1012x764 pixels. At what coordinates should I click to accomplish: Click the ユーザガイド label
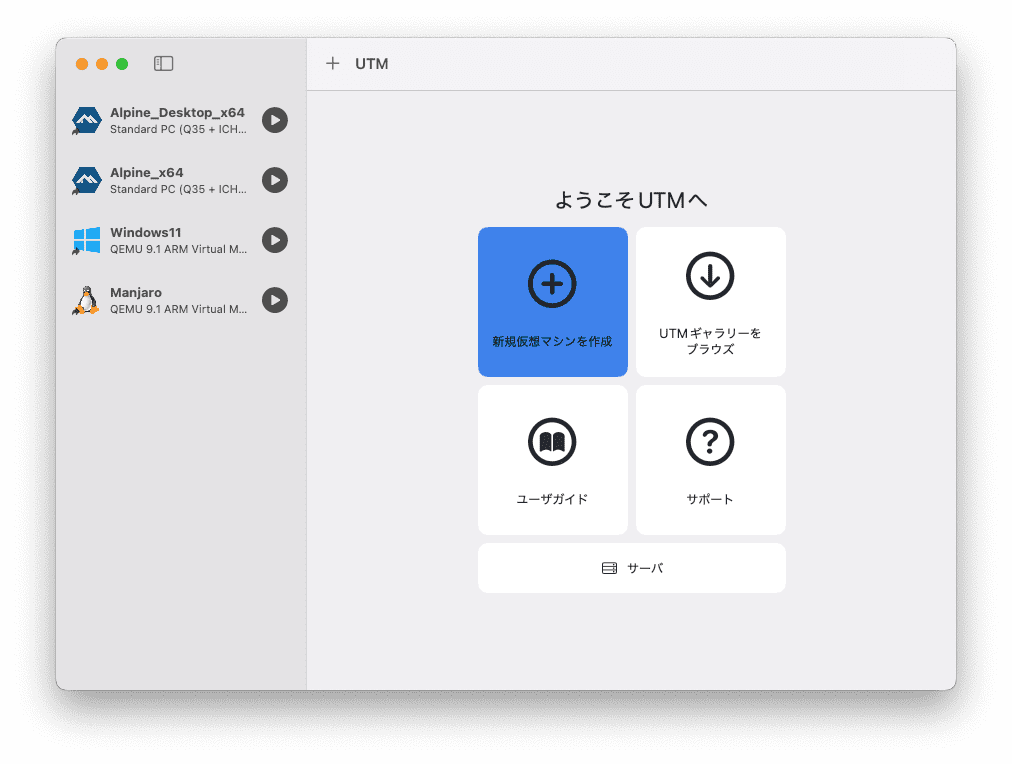pyautogui.click(x=552, y=499)
